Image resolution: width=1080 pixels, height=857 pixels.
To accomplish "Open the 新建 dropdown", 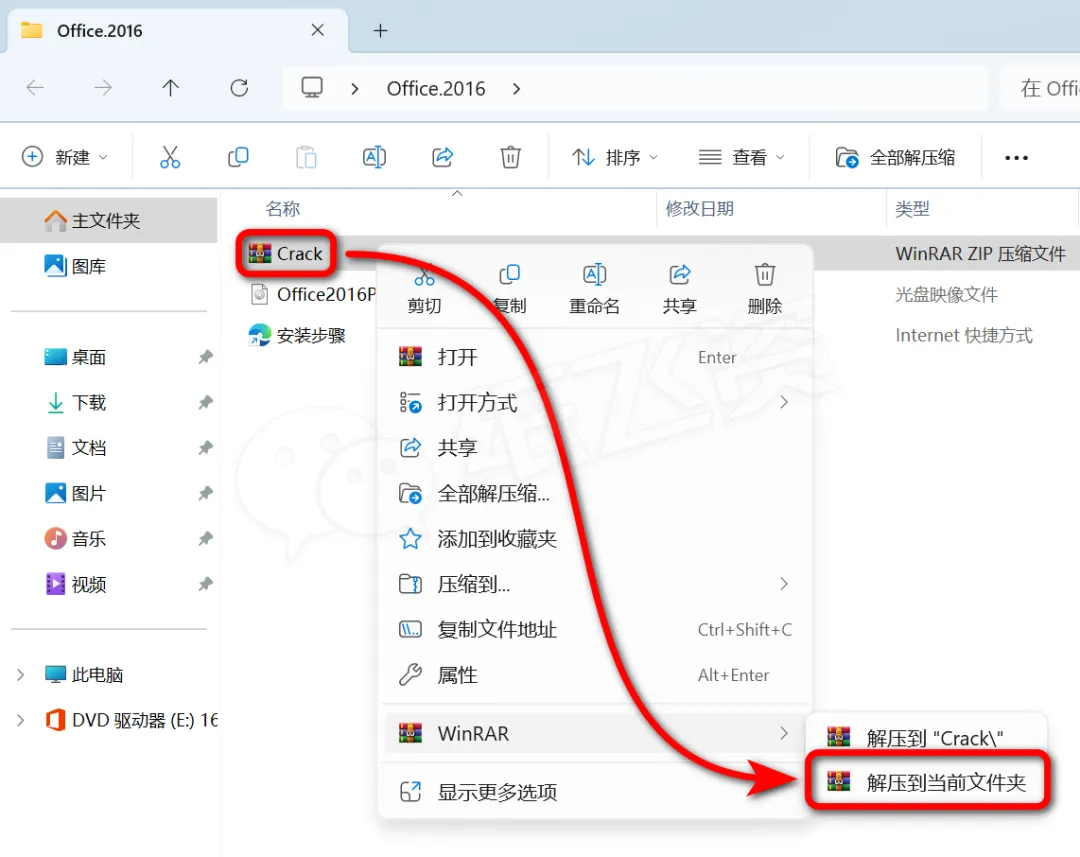I will pos(65,157).
